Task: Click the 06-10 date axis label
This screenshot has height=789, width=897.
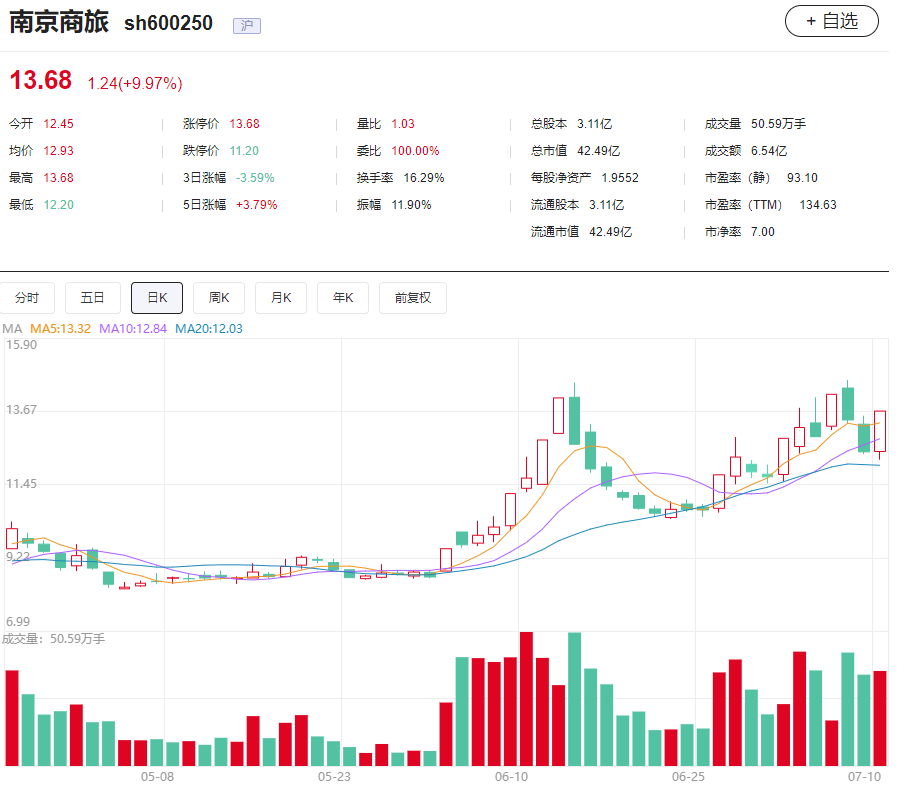Action: 511,776
